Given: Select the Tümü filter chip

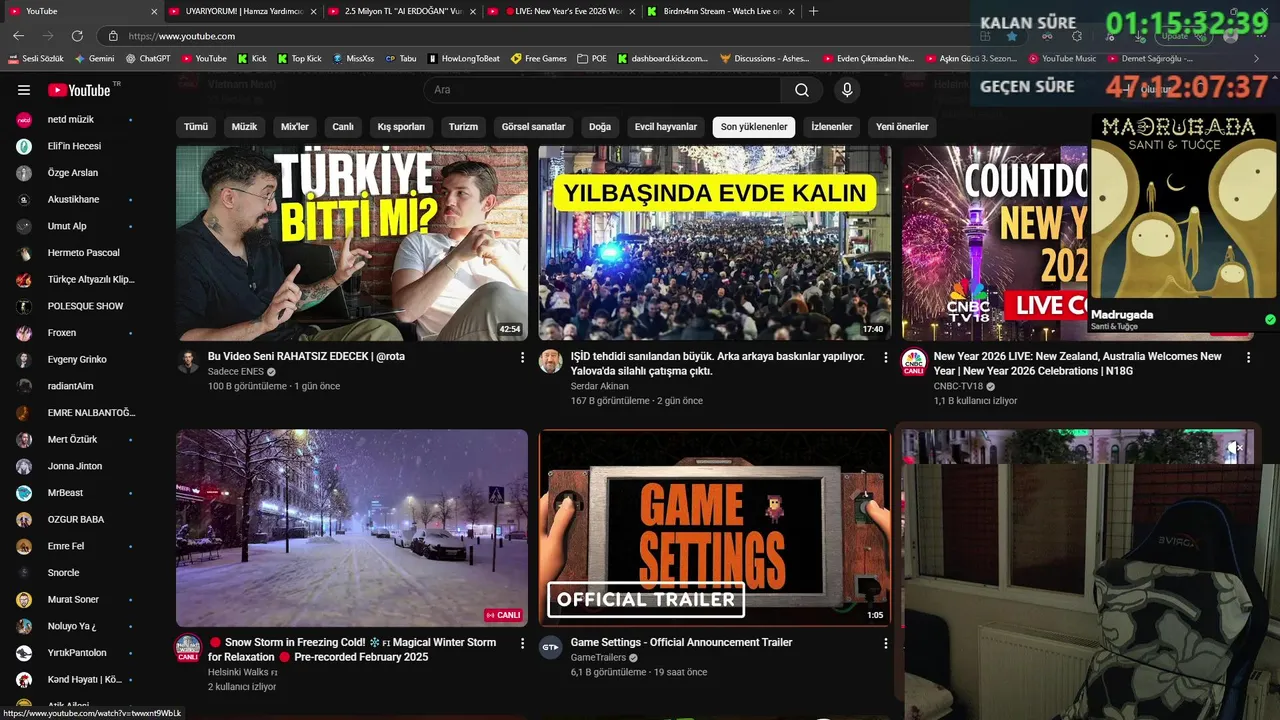Looking at the screenshot, I should (196, 127).
